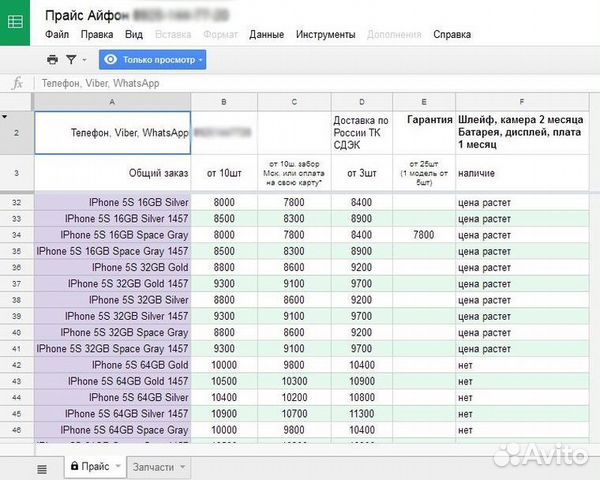600x480 pixels.
Task: Select cell 'IPhone 5S 32GB Silver' in row 38
Action: pyautogui.click(x=112, y=300)
